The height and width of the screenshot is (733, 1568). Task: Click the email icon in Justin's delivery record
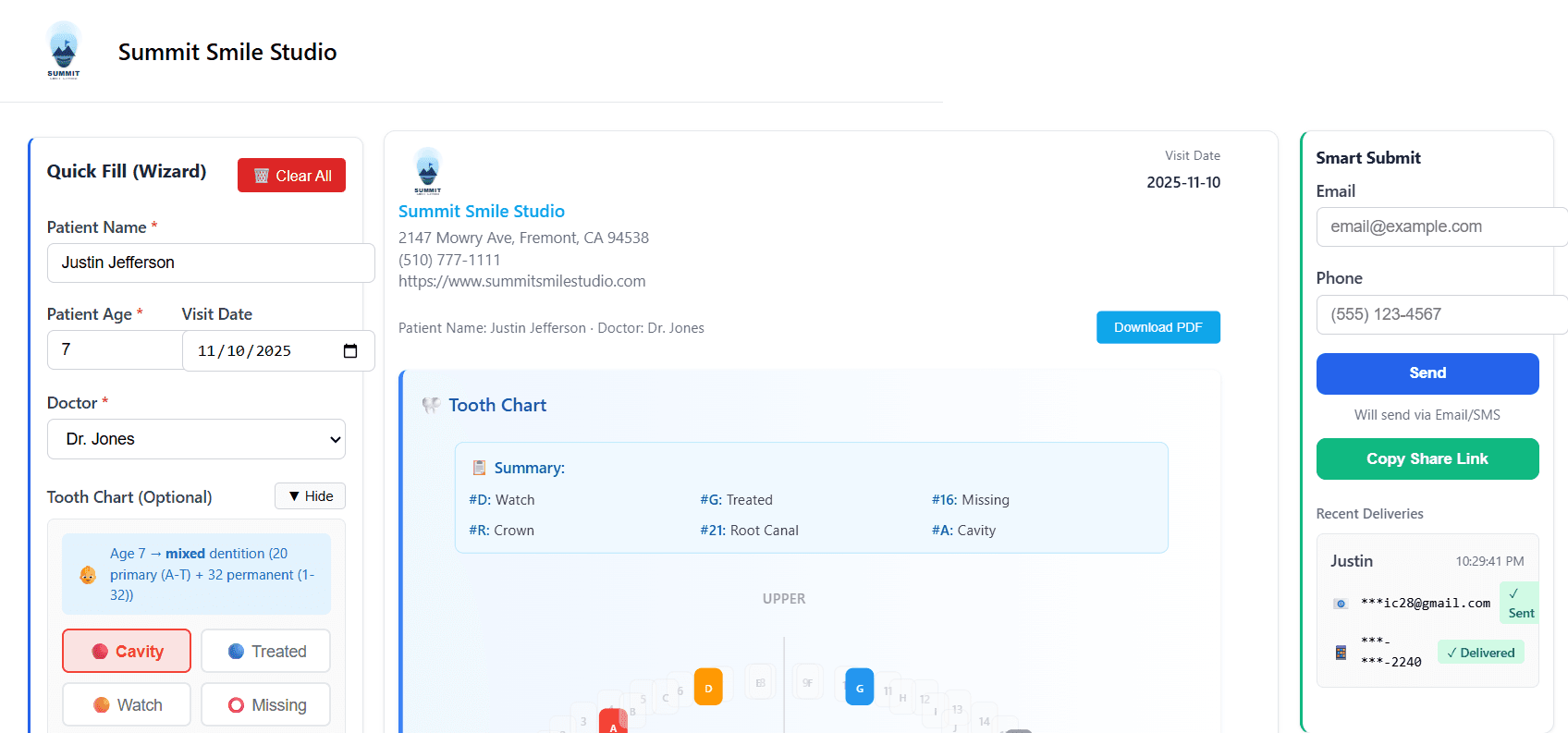point(1341,604)
